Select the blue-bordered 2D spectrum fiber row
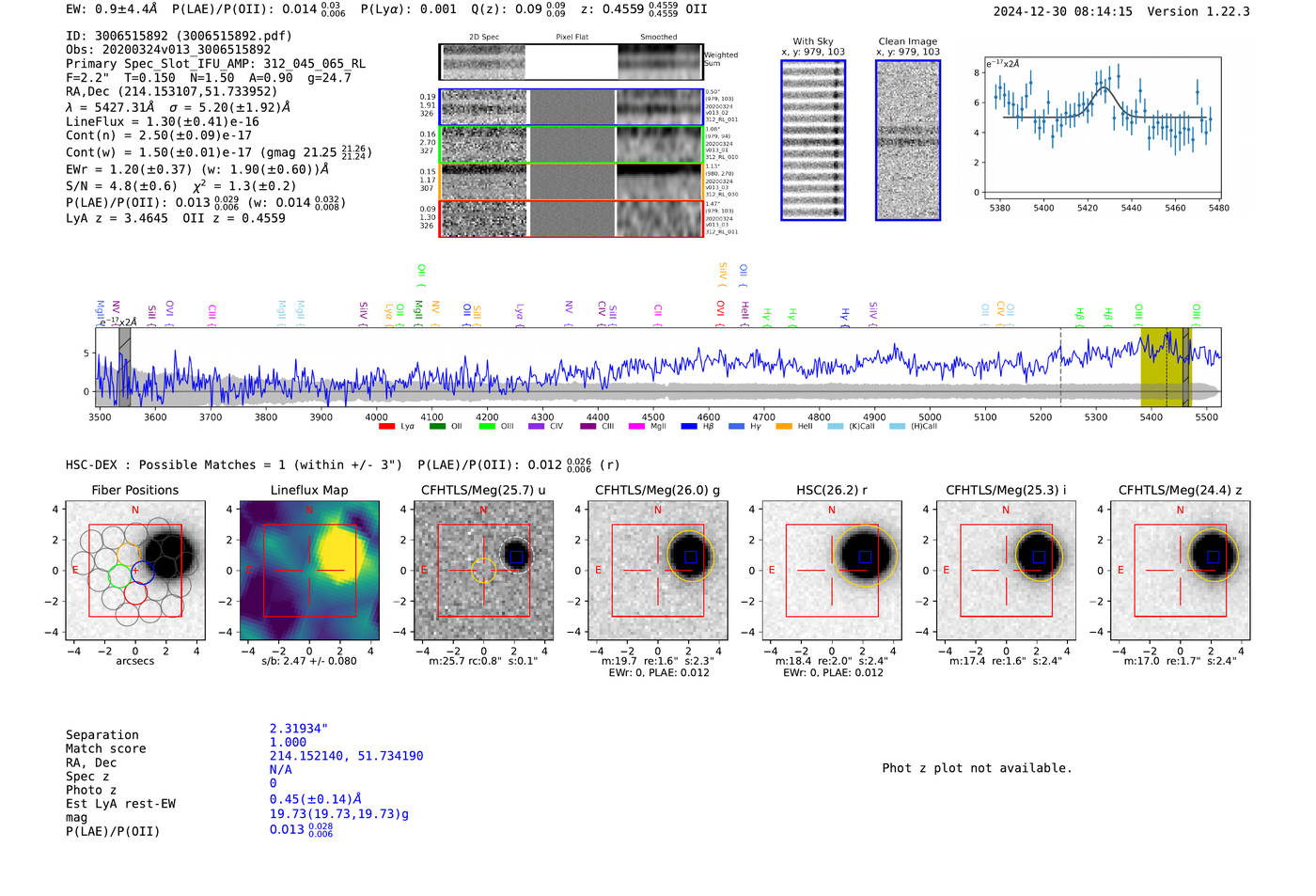The width and height of the screenshot is (1316, 896). (x=571, y=107)
